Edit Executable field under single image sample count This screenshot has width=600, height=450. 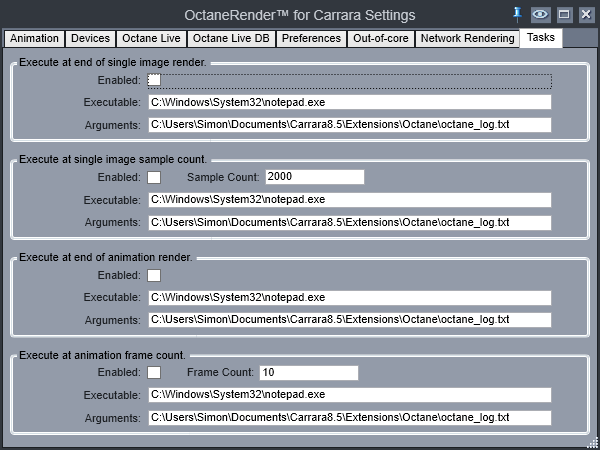point(350,200)
